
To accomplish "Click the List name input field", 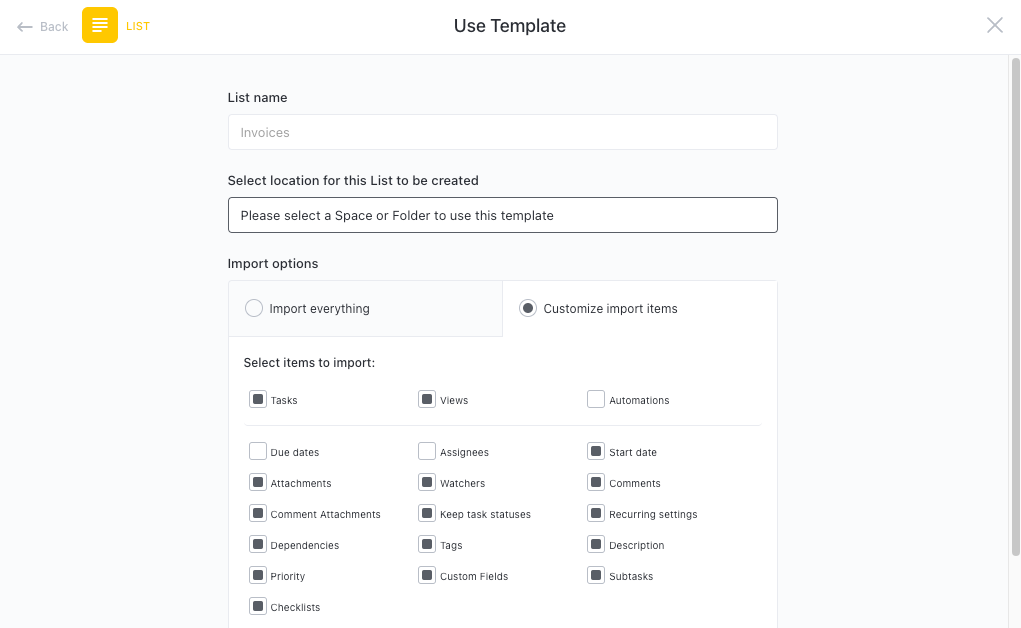I will pos(502,132).
